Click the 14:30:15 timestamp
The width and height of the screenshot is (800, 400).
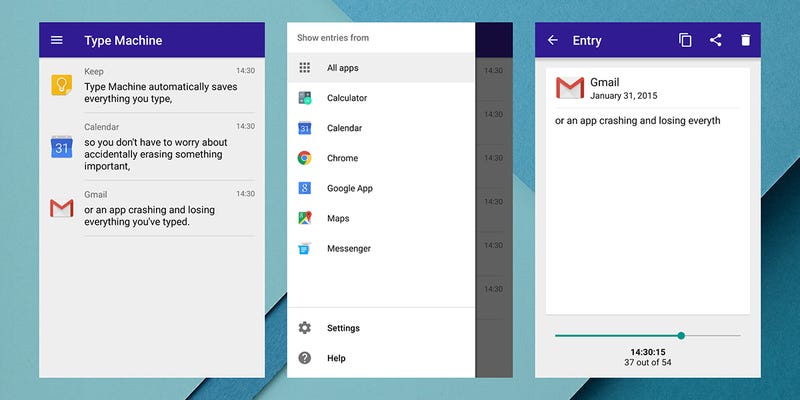coord(647,352)
